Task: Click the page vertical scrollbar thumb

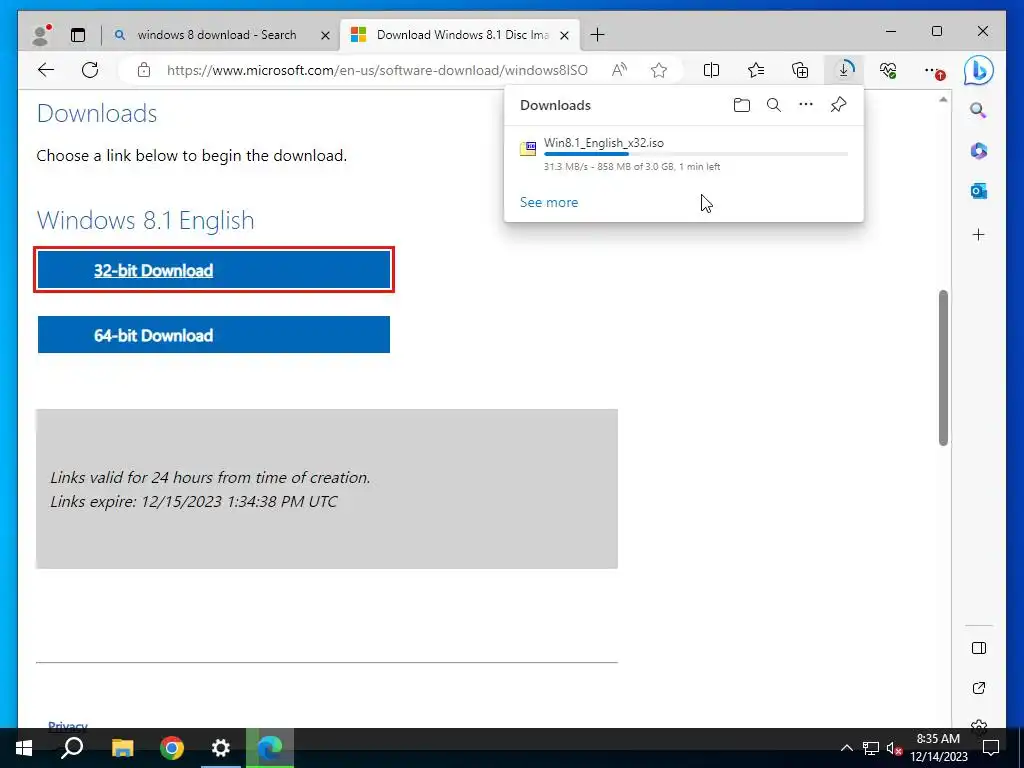Action: click(x=943, y=368)
